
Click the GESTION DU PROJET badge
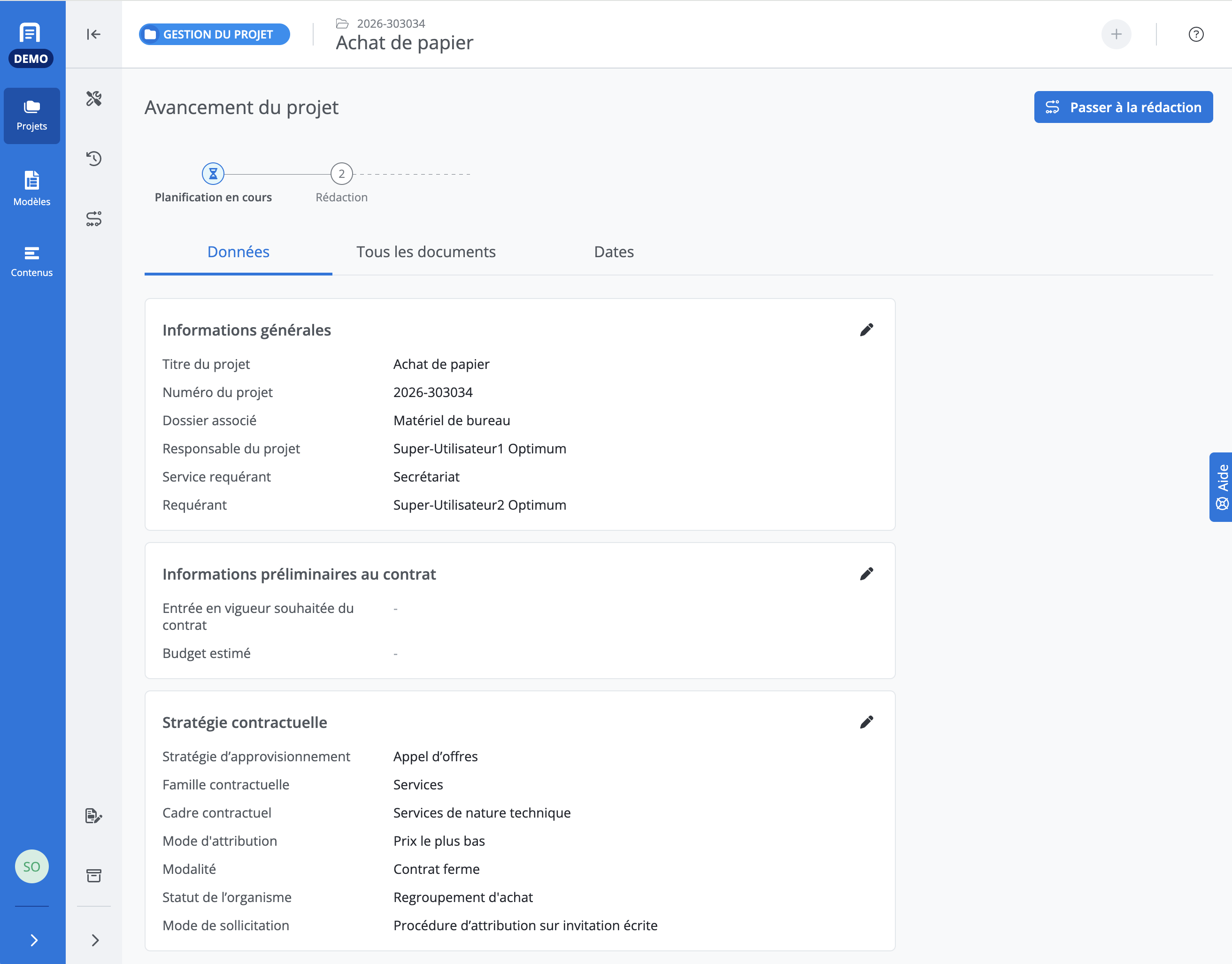[215, 34]
